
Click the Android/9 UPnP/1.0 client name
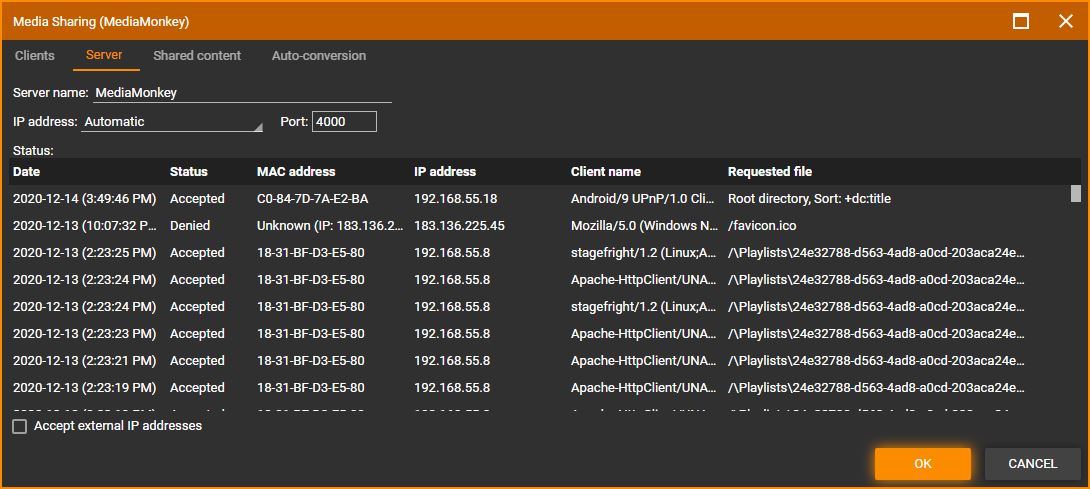[643, 199]
